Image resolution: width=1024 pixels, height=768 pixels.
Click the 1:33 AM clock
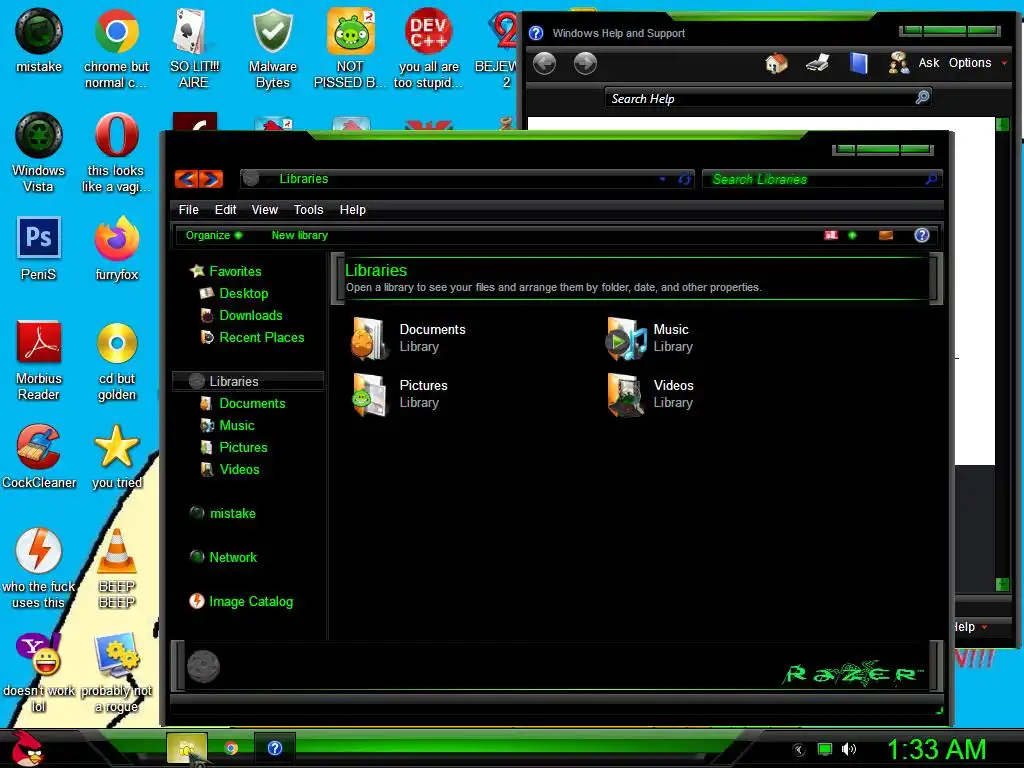click(936, 749)
